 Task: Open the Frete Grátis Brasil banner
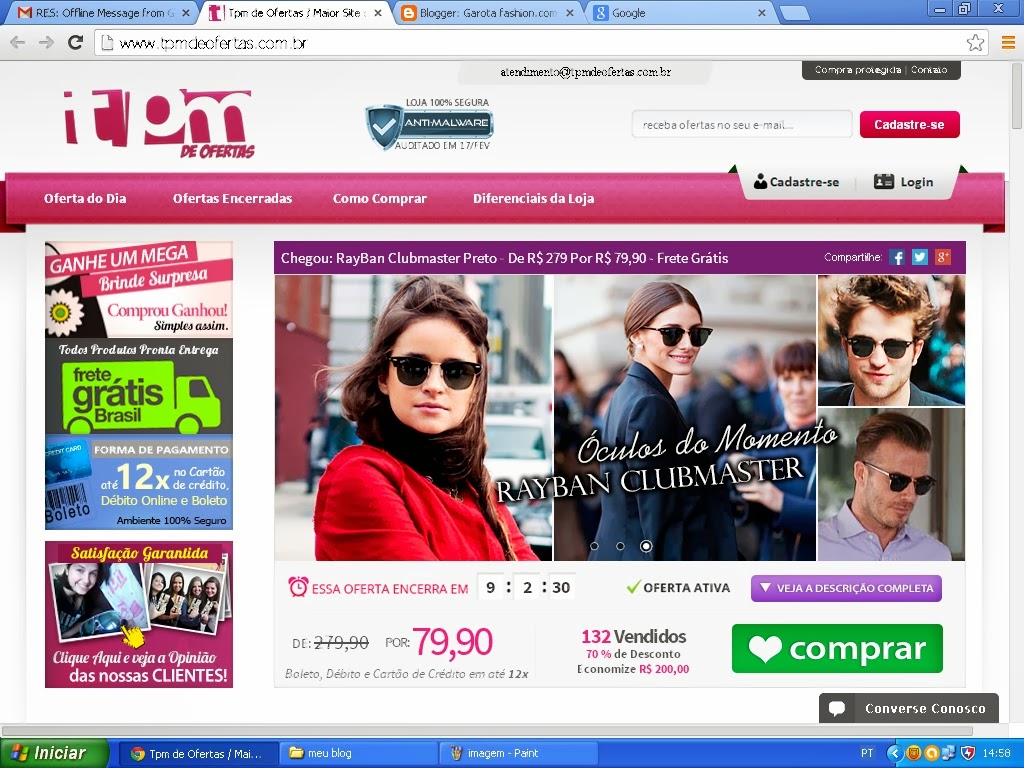138,386
